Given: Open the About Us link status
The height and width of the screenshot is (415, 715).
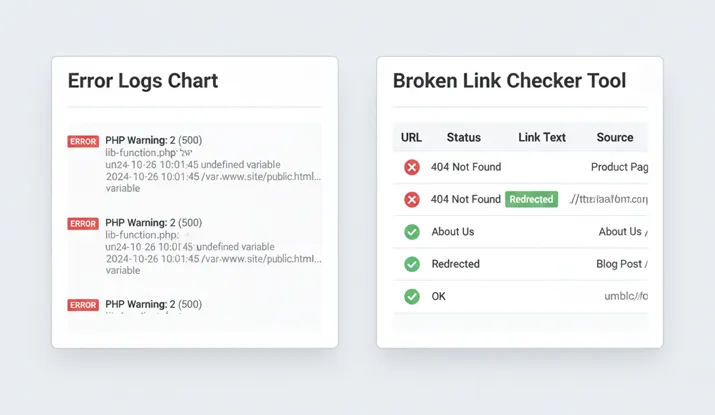Looking at the screenshot, I should [x=452, y=232].
